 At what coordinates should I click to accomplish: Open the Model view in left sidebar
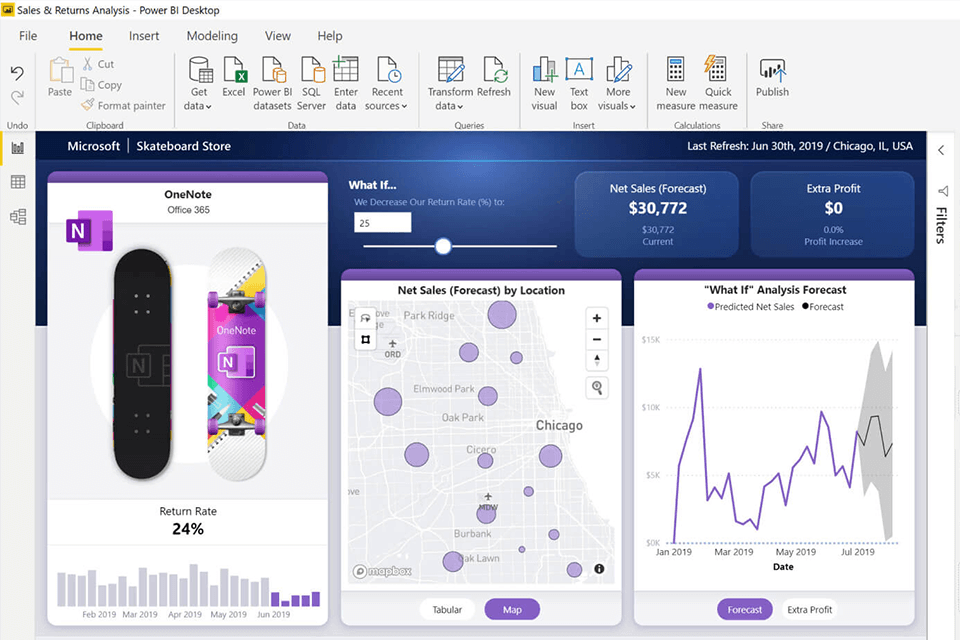pos(18,216)
